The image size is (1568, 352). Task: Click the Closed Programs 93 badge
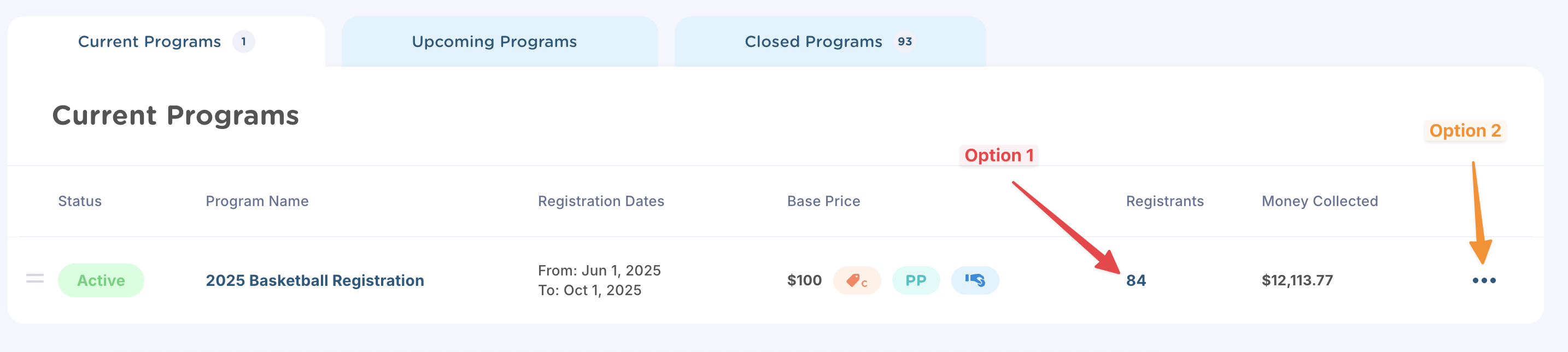coord(904,42)
